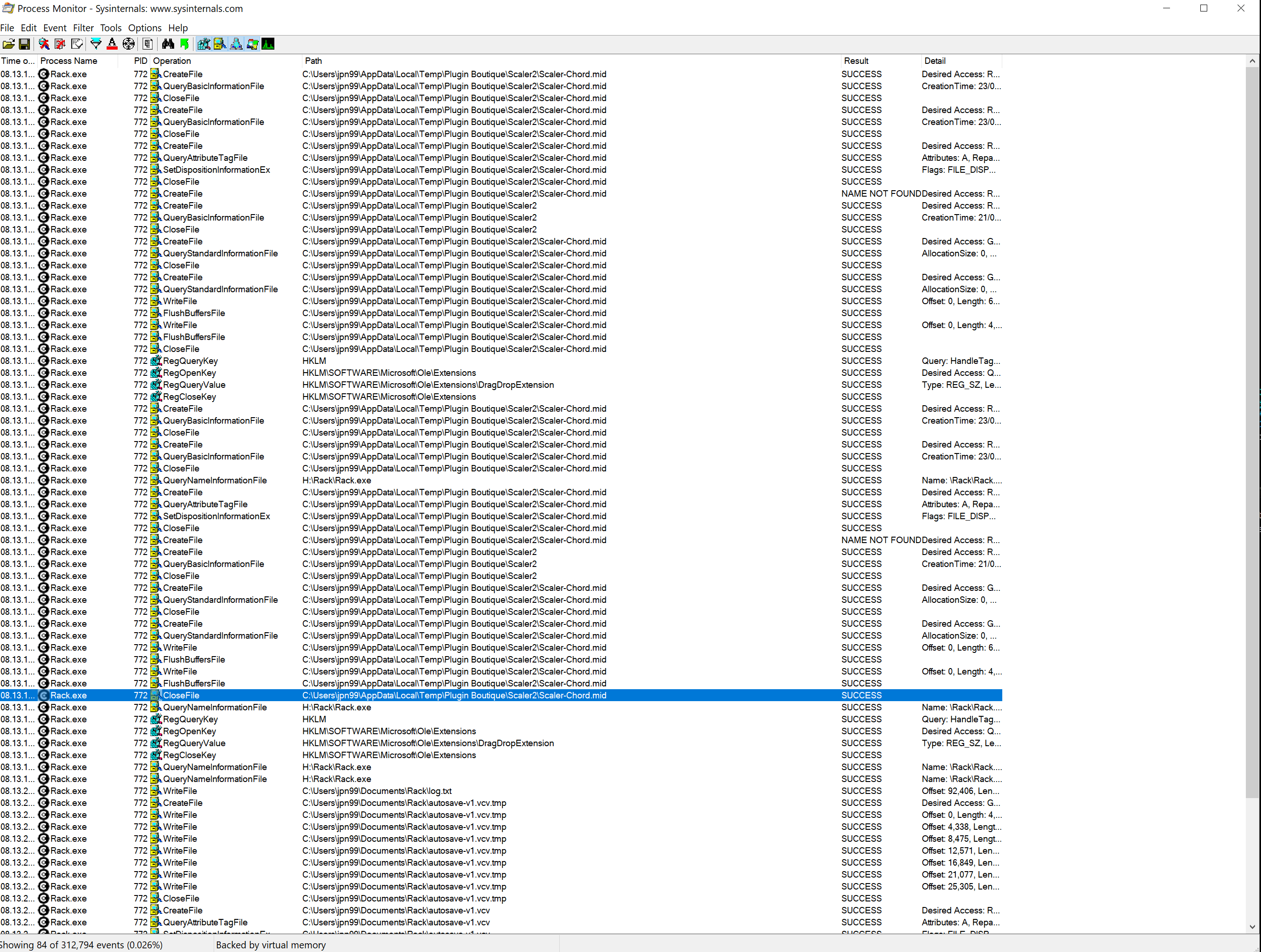This screenshot has width=1261, height=952.
Task: Toggle the Capture events icon
Action: (44, 44)
